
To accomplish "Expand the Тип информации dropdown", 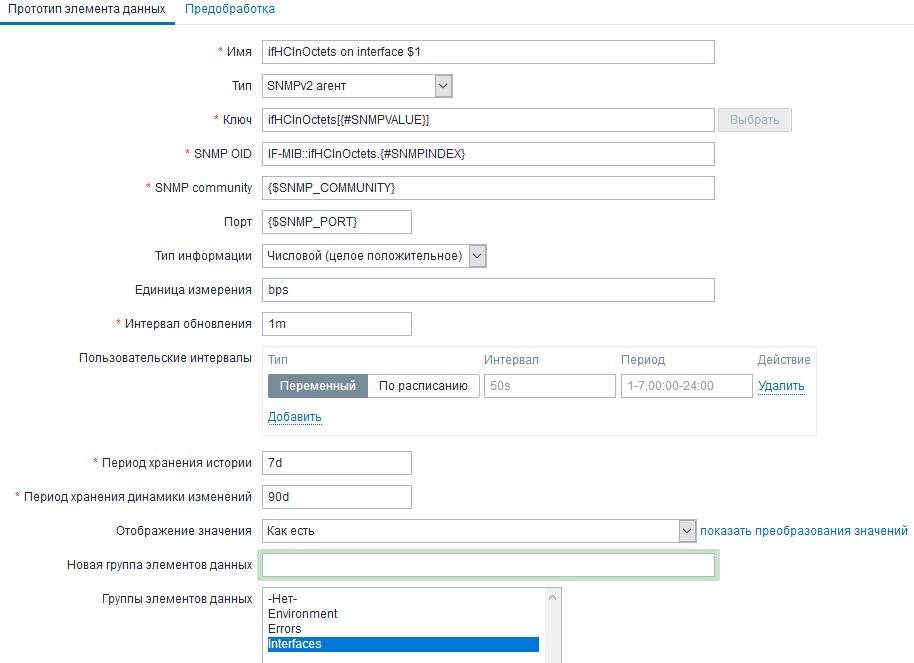I will pyautogui.click(x=373, y=256).
